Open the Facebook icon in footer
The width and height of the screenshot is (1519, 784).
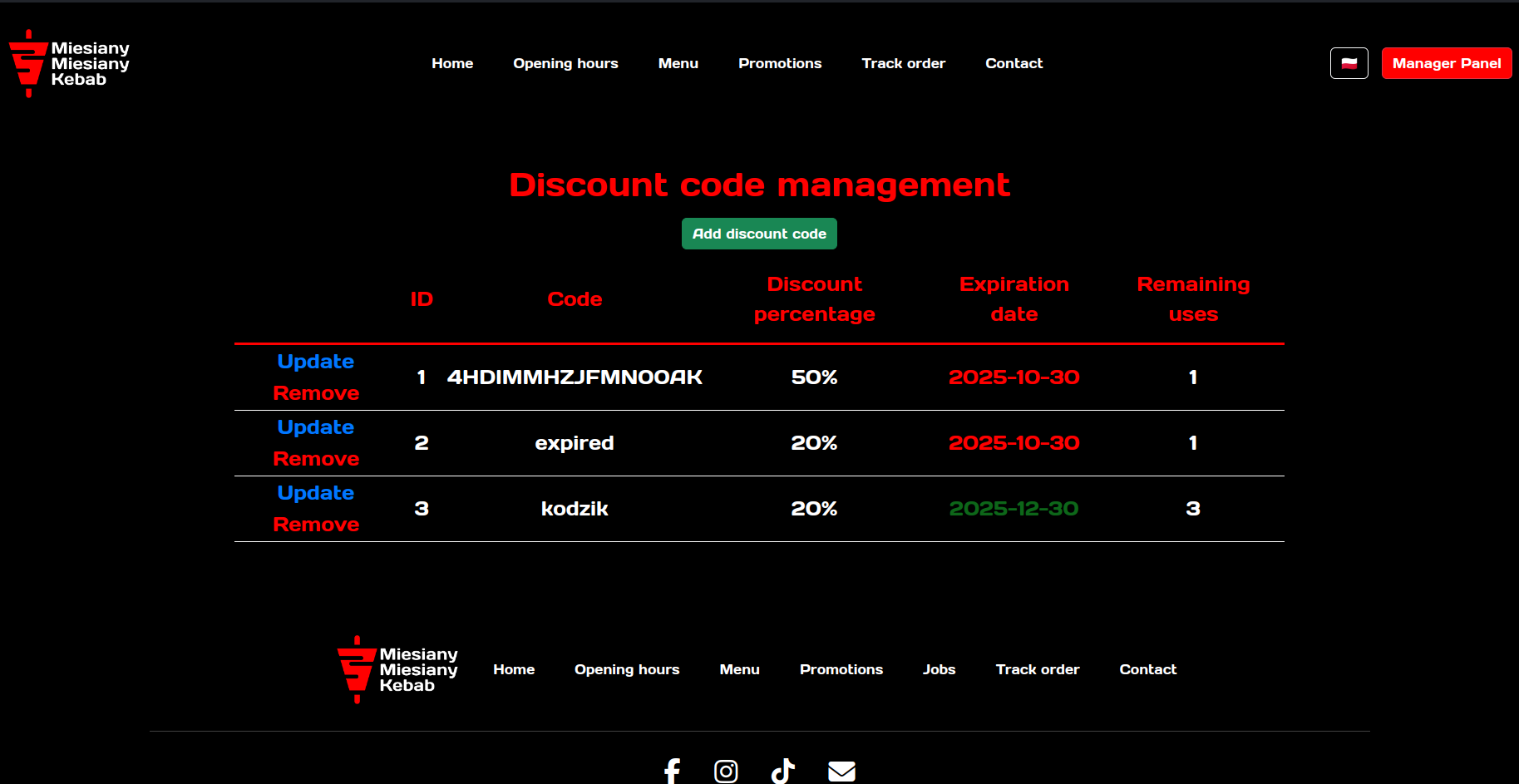pyautogui.click(x=672, y=771)
